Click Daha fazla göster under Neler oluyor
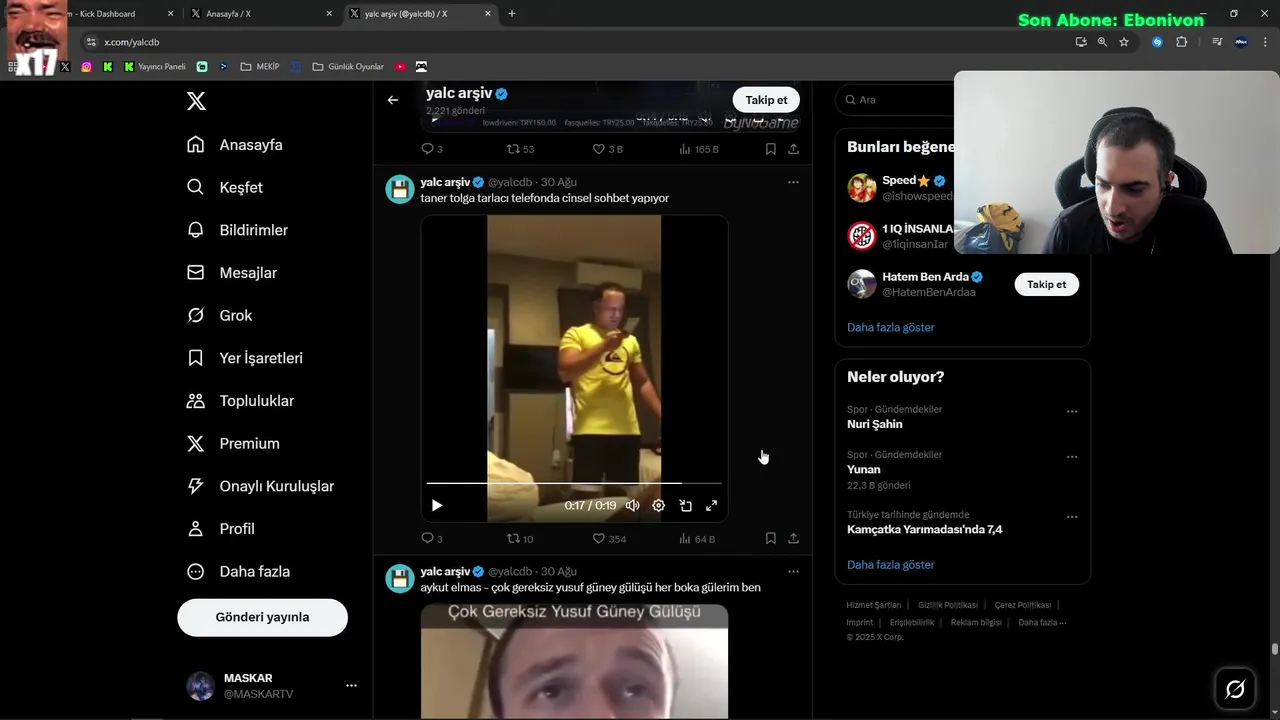The height and width of the screenshot is (720, 1280). [x=890, y=564]
